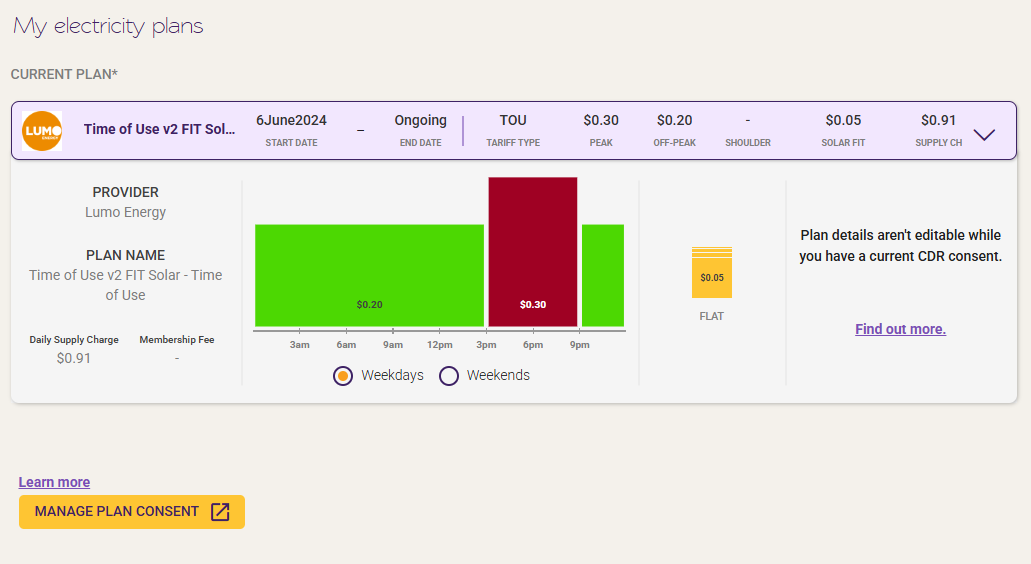Viewport: 1031px width, 564px height.
Task: Click the external link icon on Manage Plan Consent
Action: 220,511
